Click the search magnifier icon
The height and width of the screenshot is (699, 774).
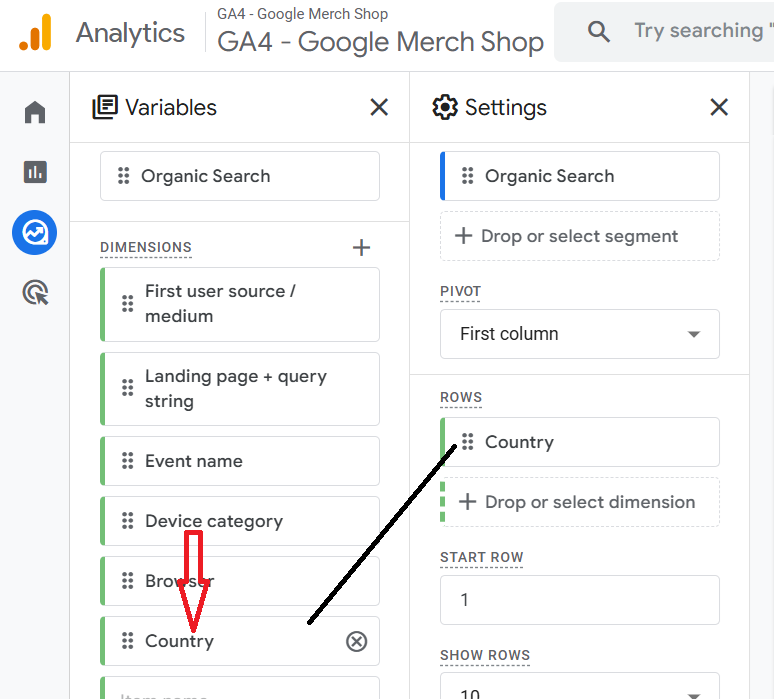point(599,31)
